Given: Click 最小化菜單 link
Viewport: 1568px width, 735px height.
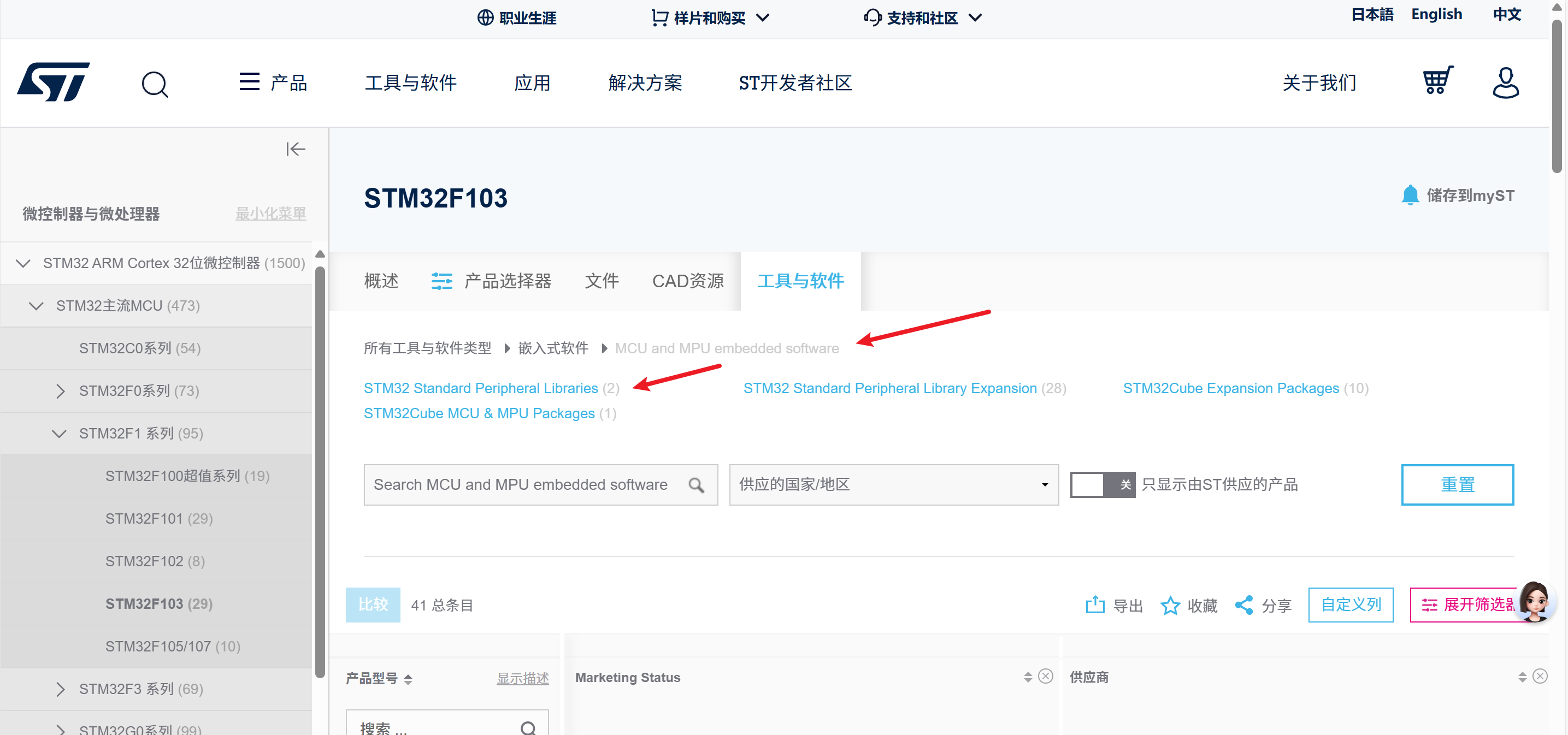Looking at the screenshot, I should pos(270,214).
